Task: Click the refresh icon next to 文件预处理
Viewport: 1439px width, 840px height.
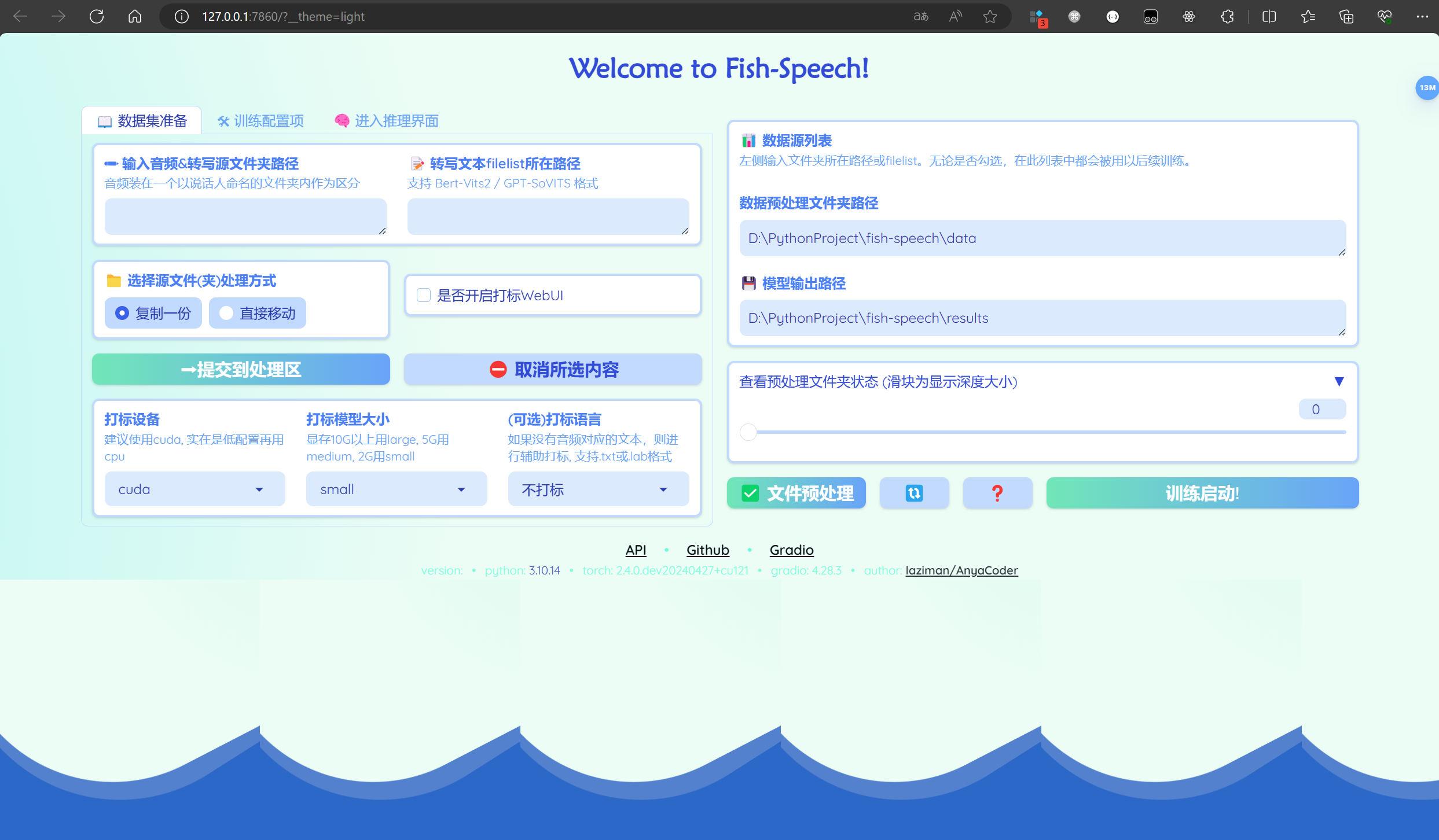Action: pos(914,493)
